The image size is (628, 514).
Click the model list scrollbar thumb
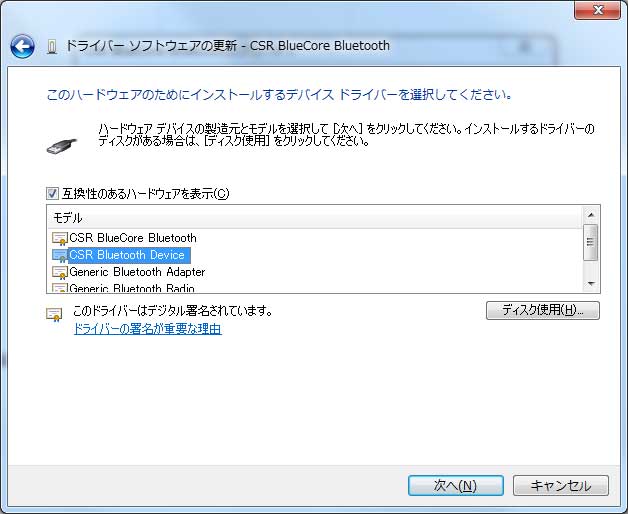coord(591,242)
